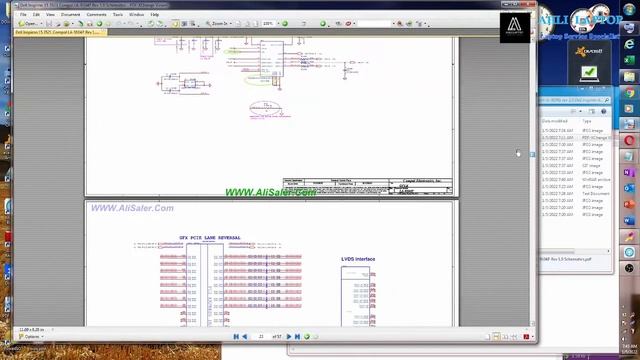Go to previous page arrow
The image size is (640, 360).
click(x=244, y=337)
